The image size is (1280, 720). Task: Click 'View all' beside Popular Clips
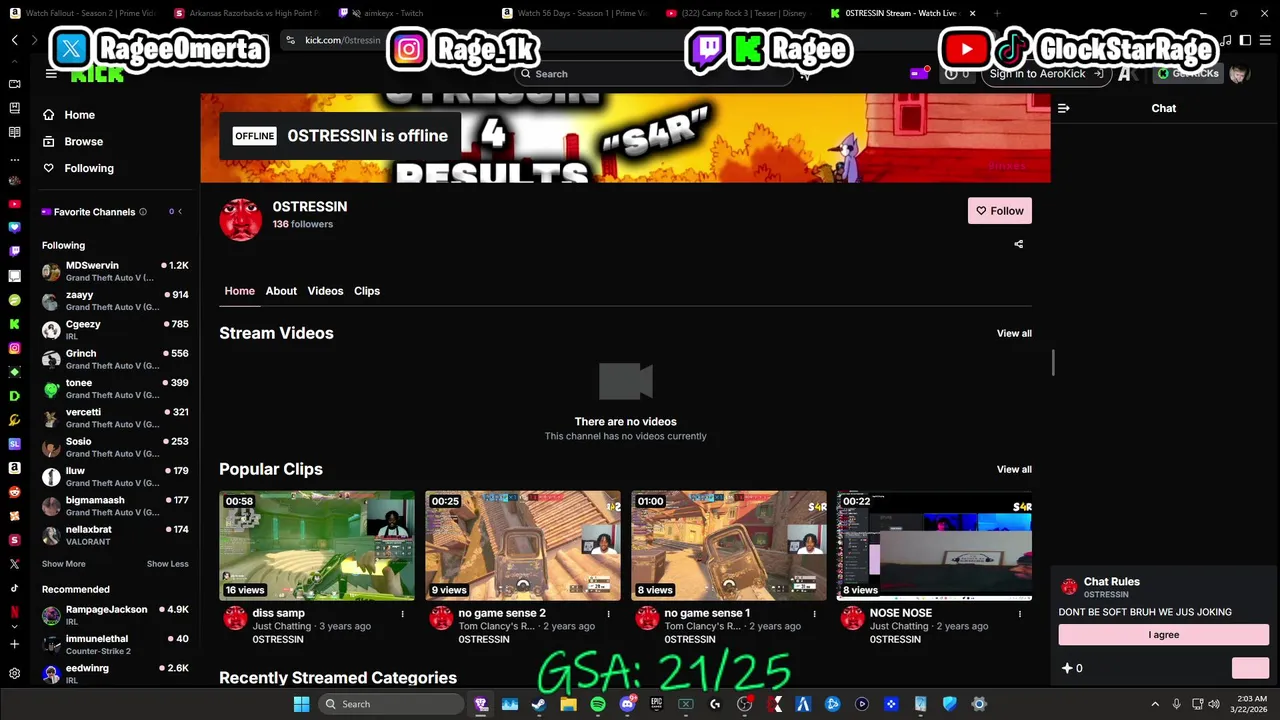[x=1014, y=469]
